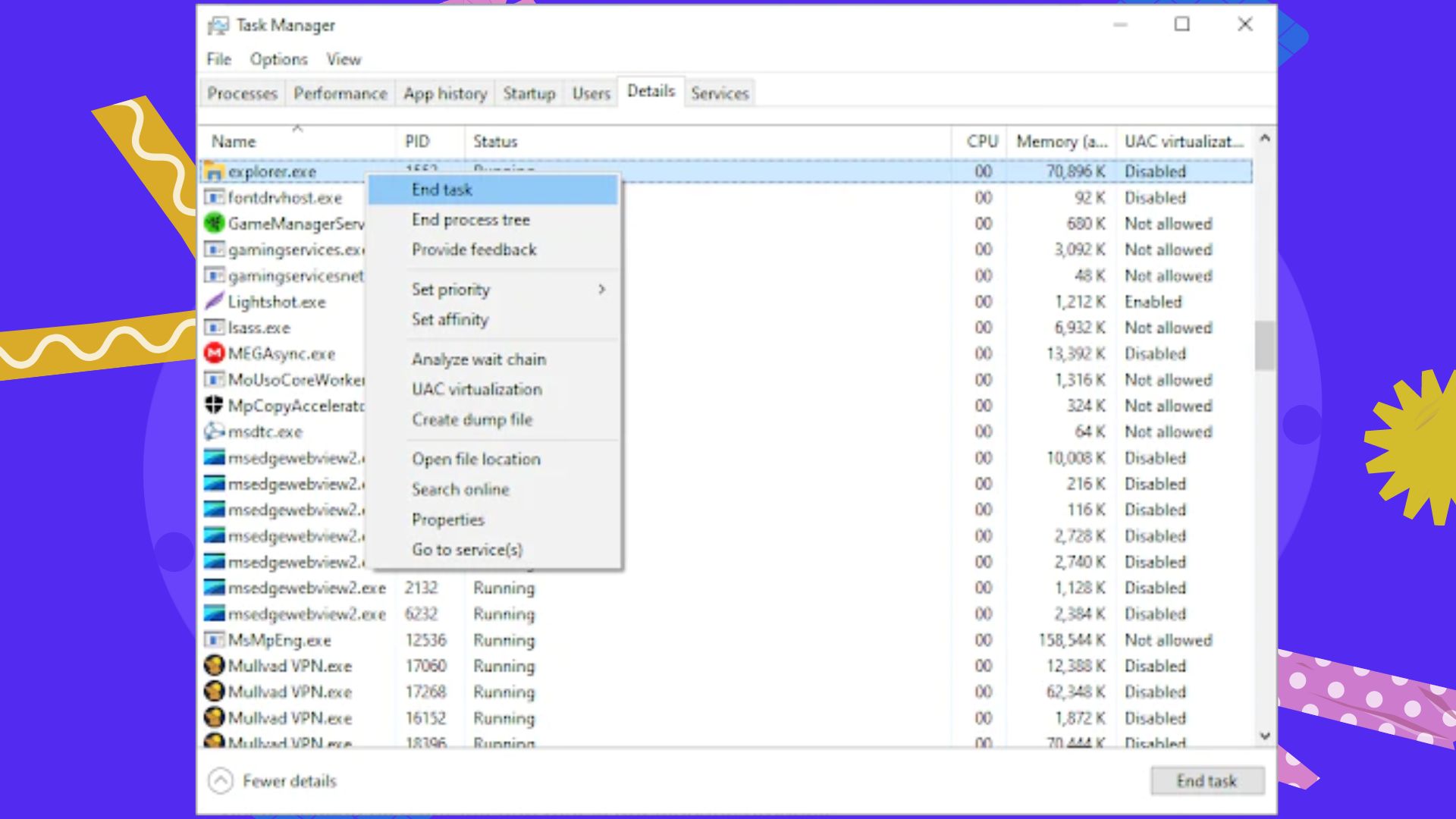Choose Set affinity option

coord(493,319)
